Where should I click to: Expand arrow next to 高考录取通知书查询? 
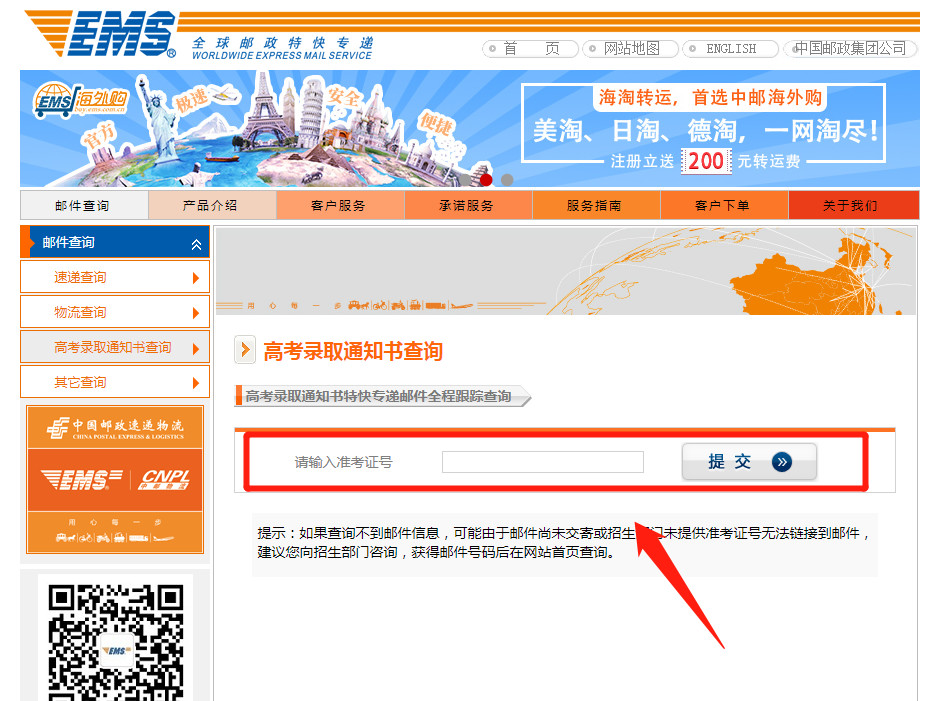coord(196,348)
